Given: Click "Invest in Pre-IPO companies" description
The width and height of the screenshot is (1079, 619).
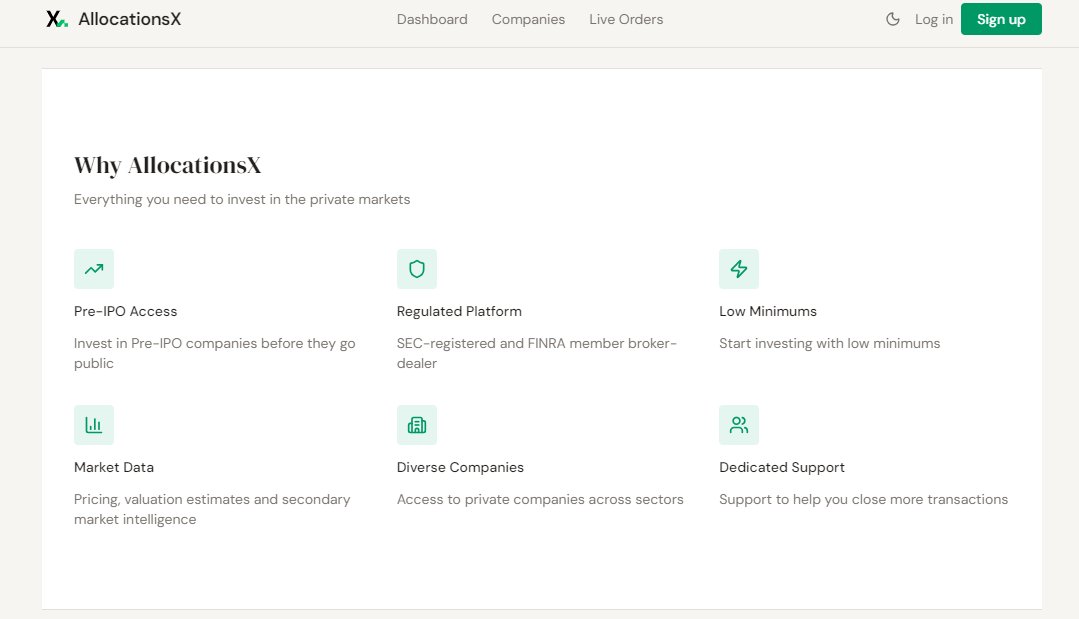Looking at the screenshot, I should [x=215, y=354].
